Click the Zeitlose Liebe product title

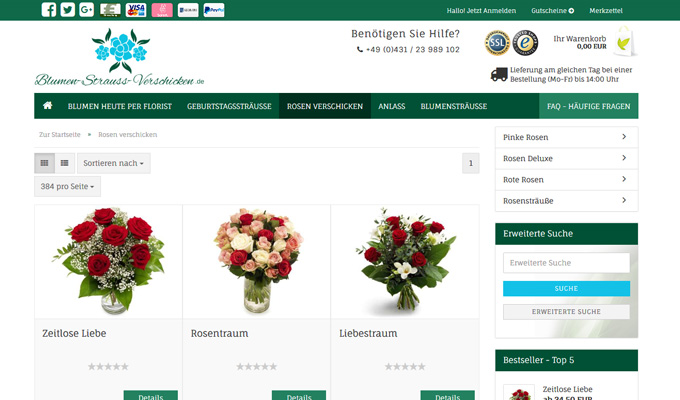click(x=74, y=333)
